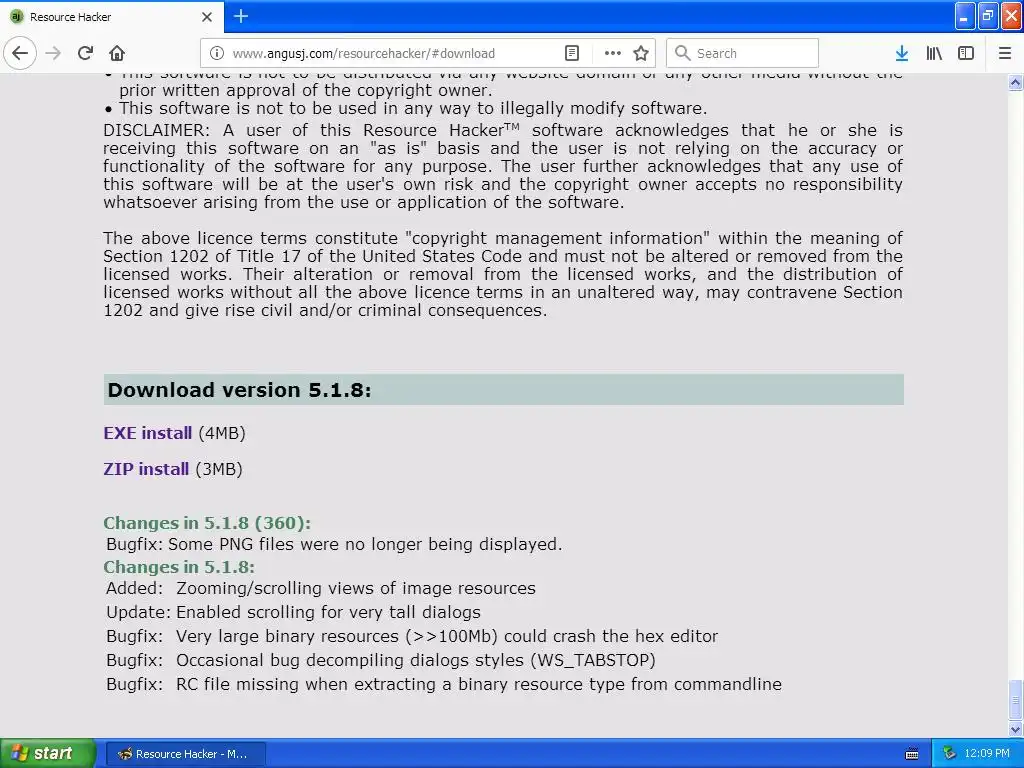Click the 'Download version 5.1.8:' heading
The image size is (1024, 768).
240,390
